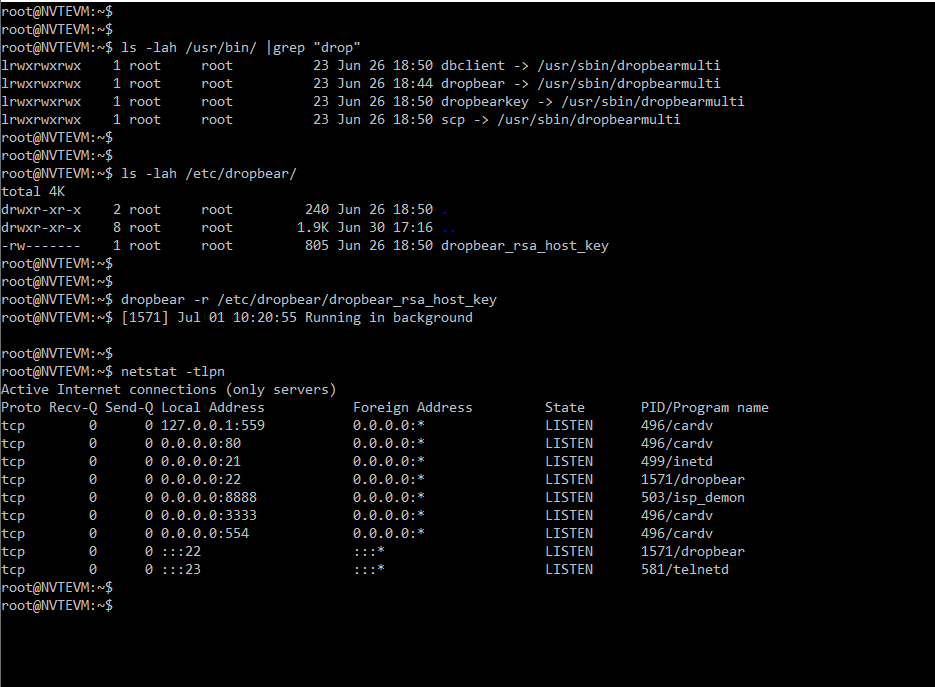Click the 127.0.0.1:559 local address
Screen dimensions: 935x687
pos(212,425)
